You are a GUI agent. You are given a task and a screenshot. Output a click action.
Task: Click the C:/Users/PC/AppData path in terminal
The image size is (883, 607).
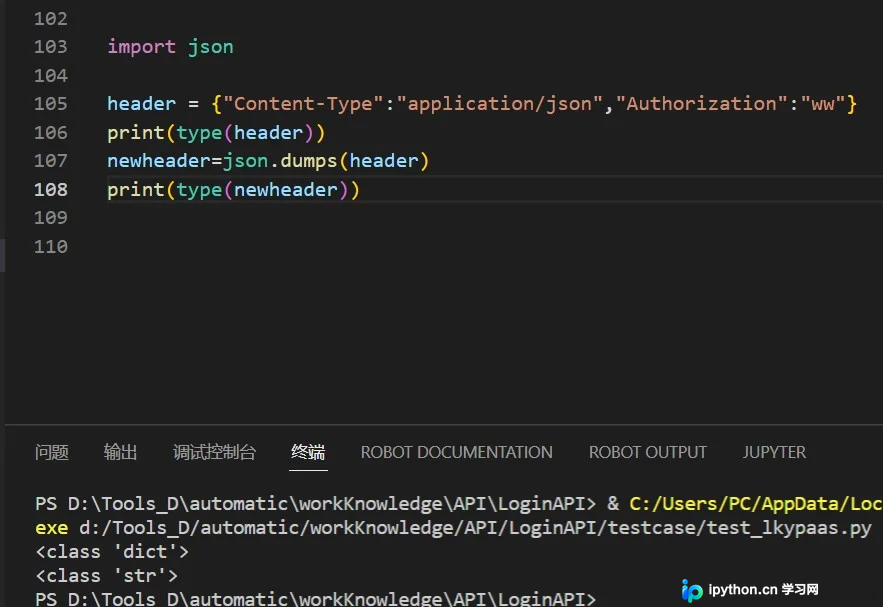coord(756,503)
